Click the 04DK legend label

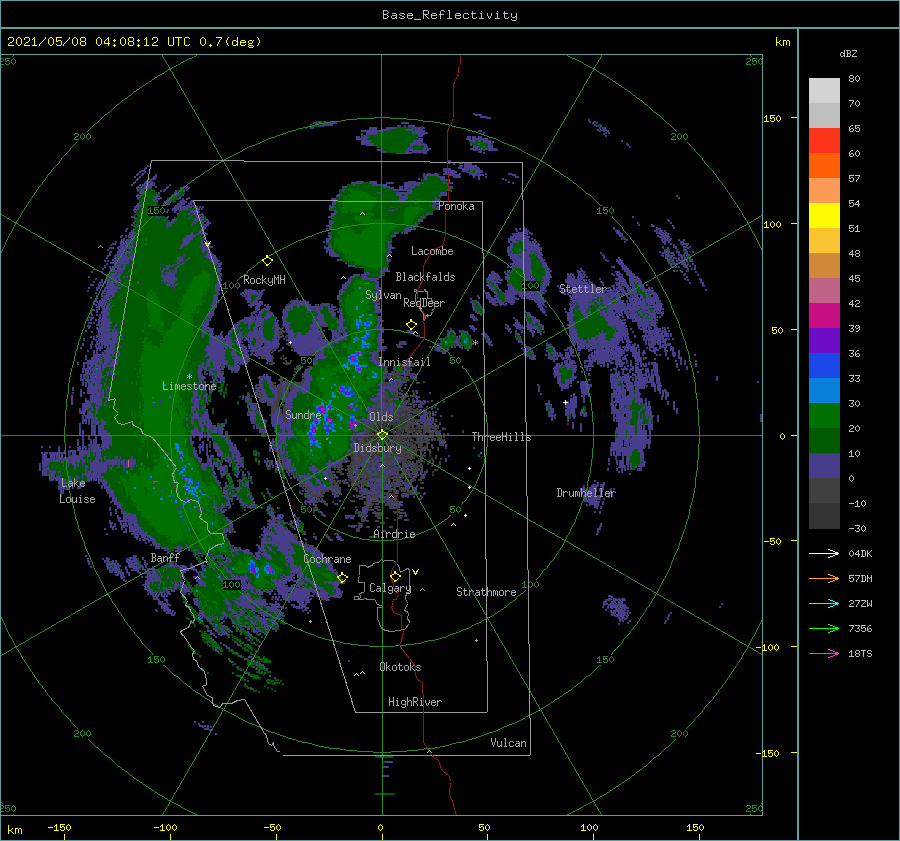[x=860, y=553]
